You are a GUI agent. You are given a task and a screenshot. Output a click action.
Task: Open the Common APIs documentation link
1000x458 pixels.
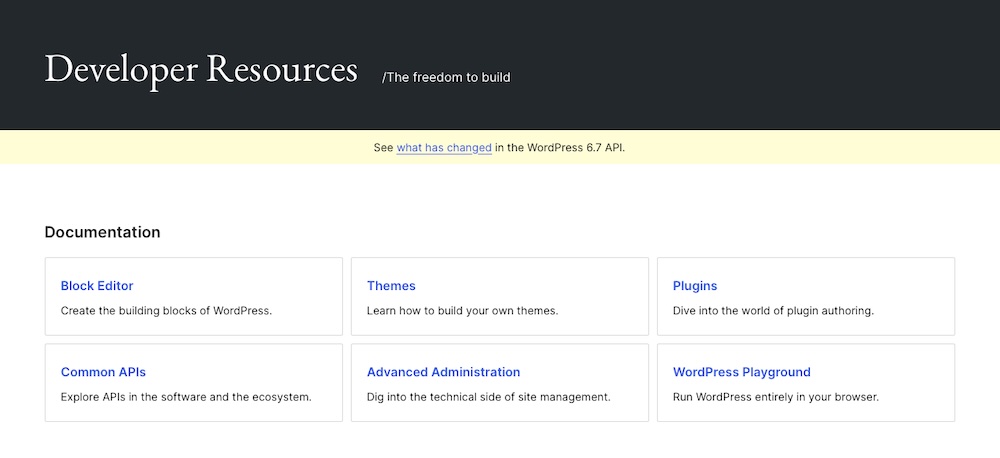click(103, 372)
